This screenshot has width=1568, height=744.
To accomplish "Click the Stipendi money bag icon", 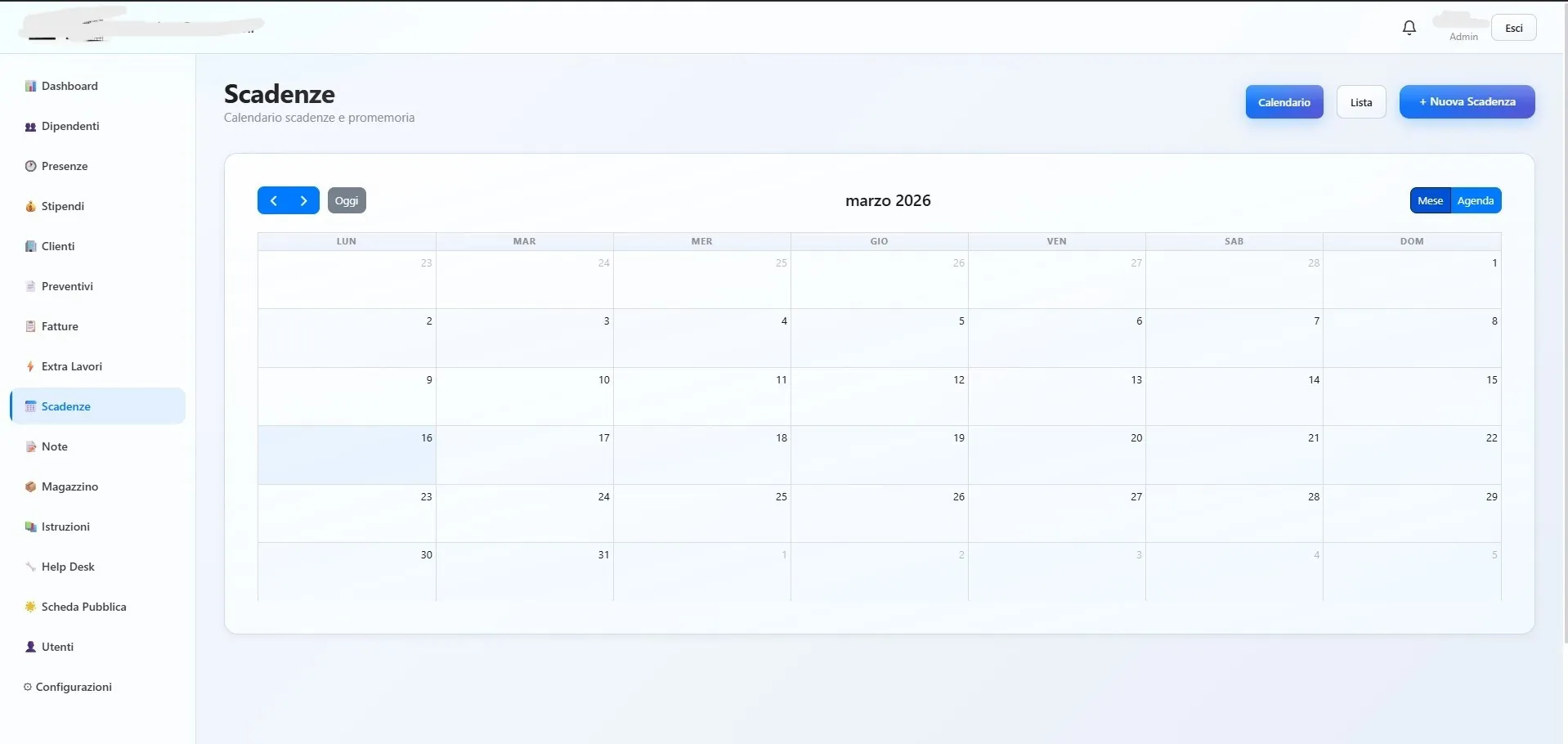I will 30,206.
